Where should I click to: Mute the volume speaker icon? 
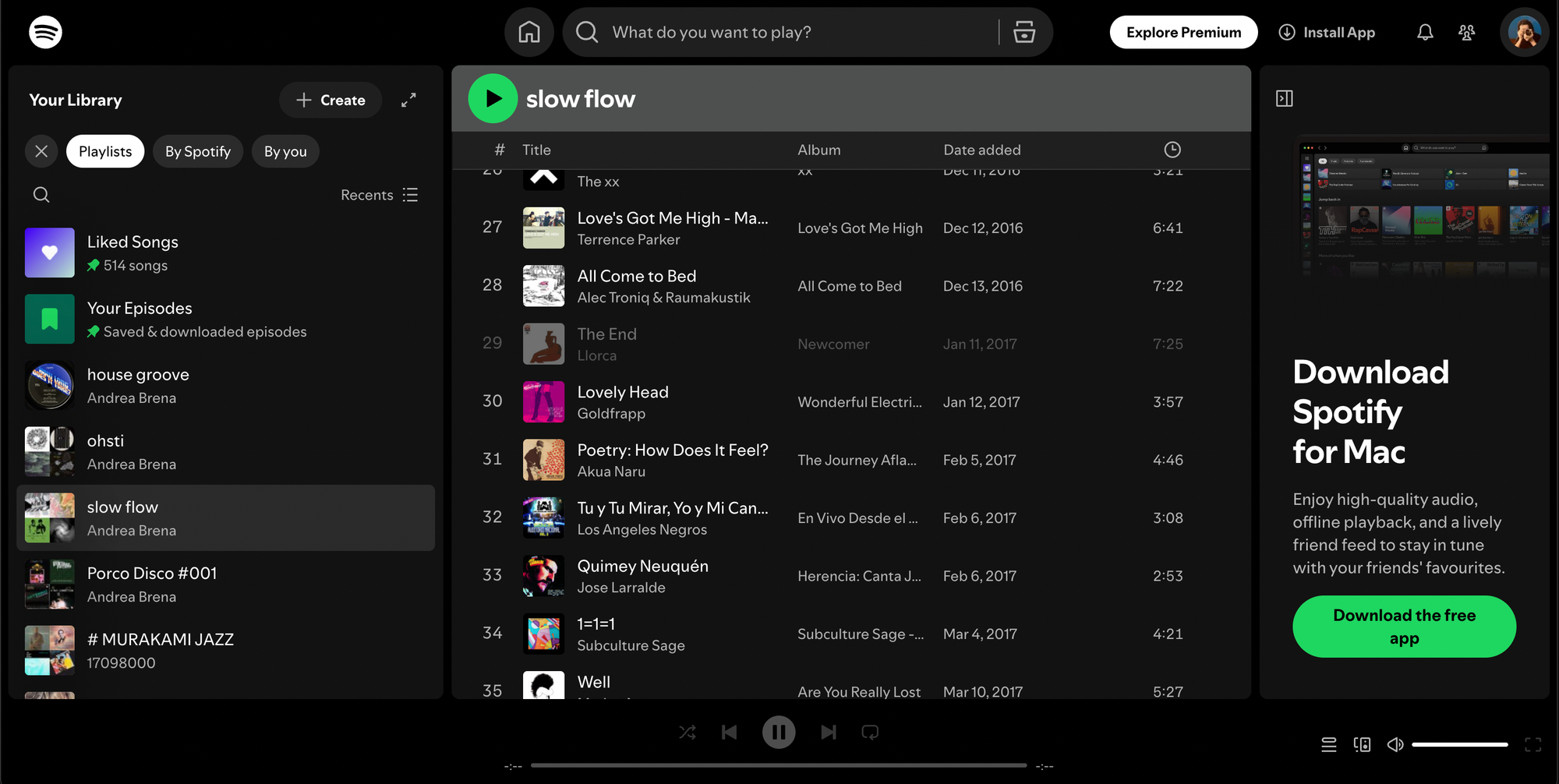pos(1395,744)
